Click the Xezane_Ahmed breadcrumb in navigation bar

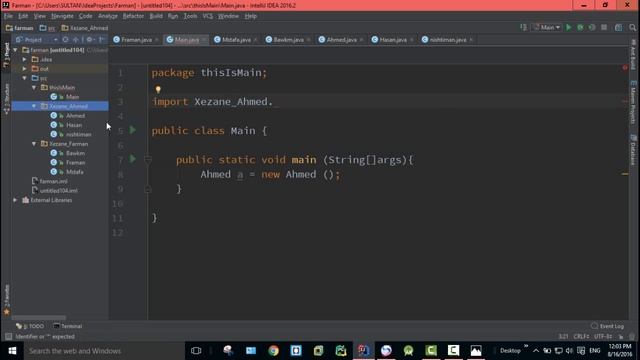(85, 28)
